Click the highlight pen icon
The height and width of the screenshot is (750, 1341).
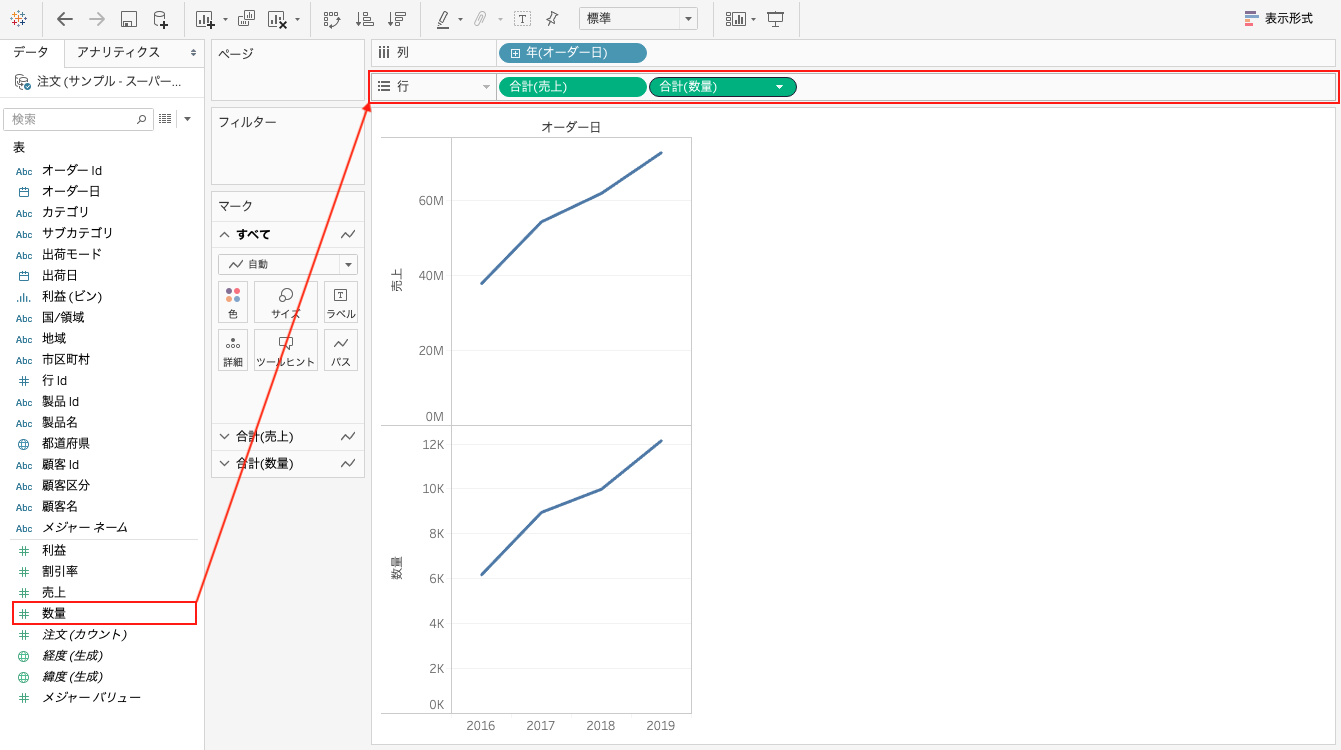tap(443, 19)
